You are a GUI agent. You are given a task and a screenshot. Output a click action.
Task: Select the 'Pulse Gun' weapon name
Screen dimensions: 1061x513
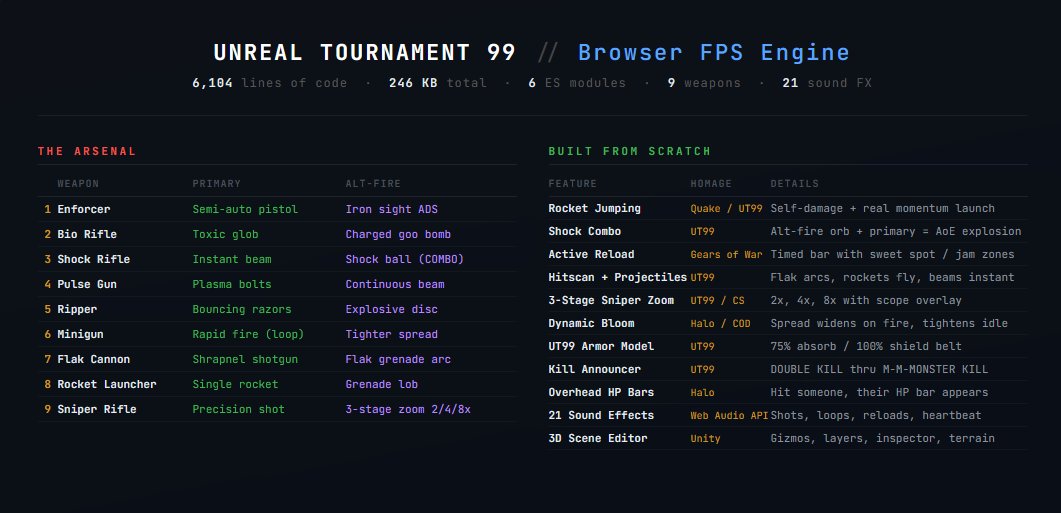(87, 284)
